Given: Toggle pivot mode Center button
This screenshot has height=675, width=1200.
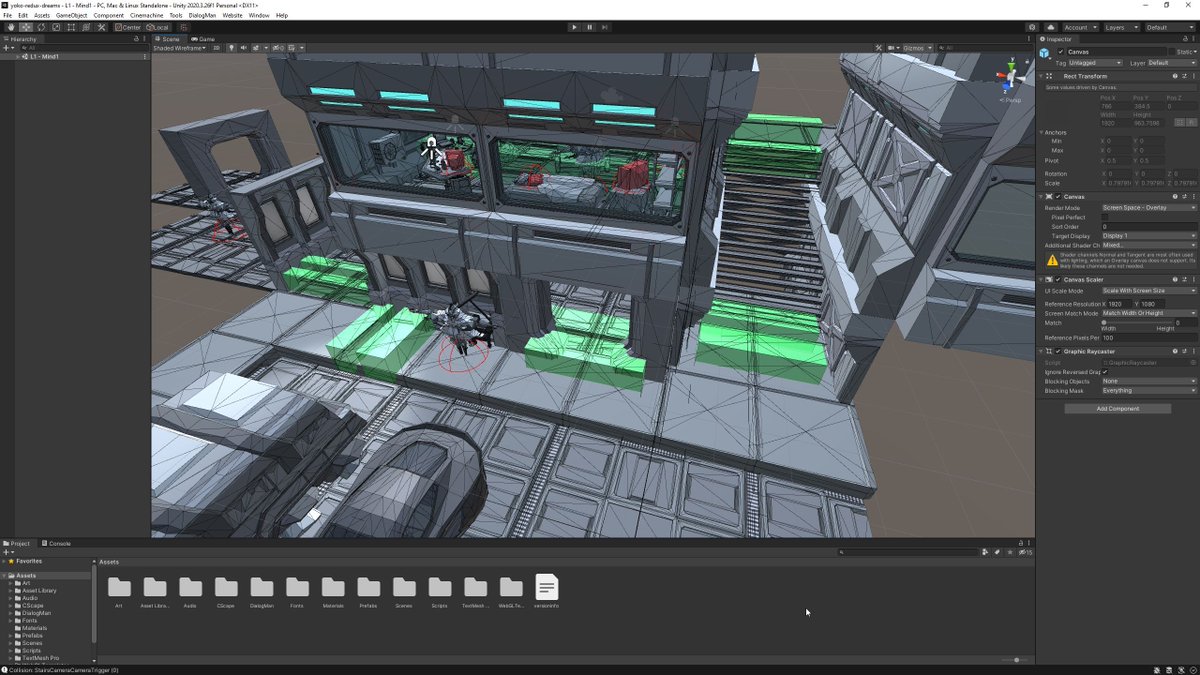Looking at the screenshot, I should (129, 27).
